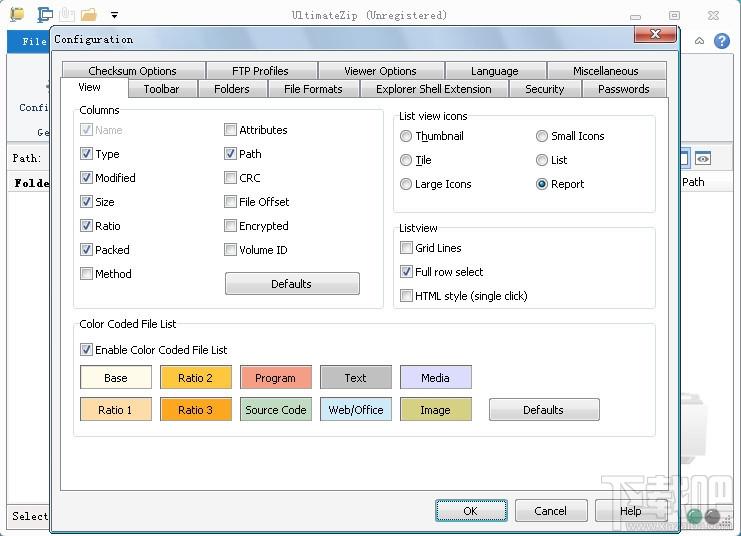
Task: Select the Small Icons list view option
Action: (542, 136)
